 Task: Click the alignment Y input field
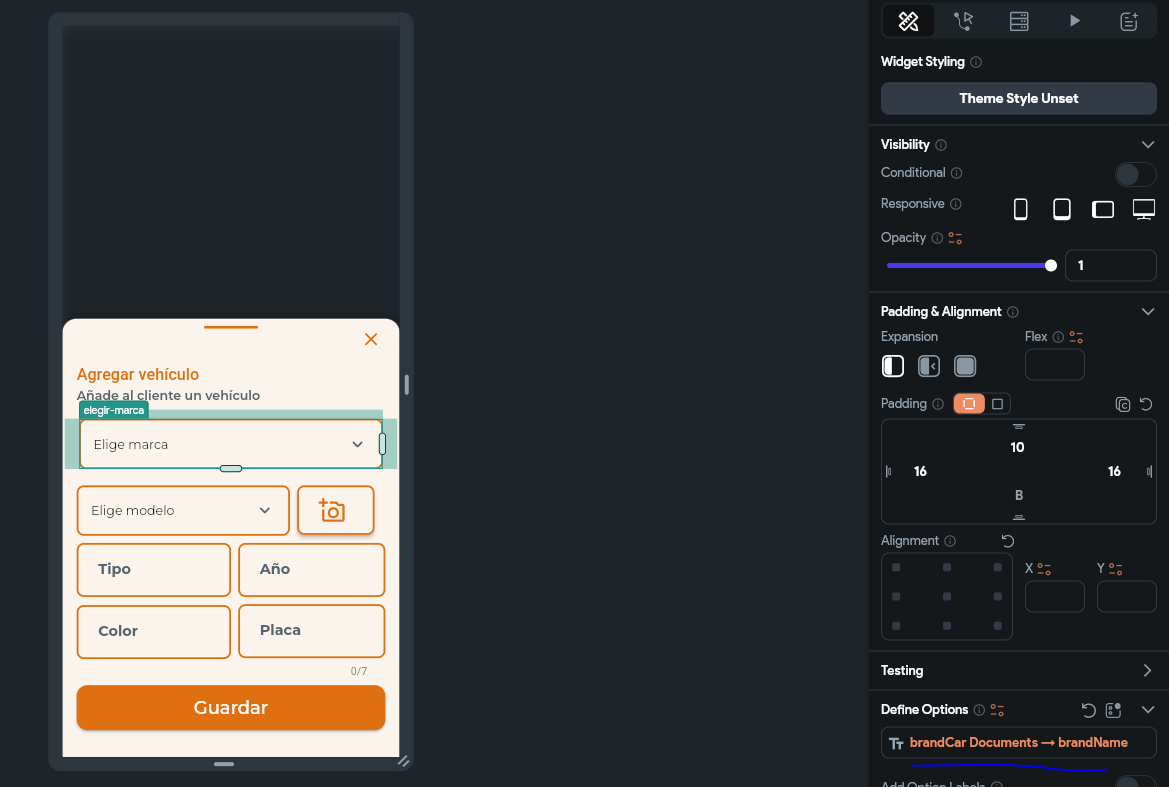1127,597
